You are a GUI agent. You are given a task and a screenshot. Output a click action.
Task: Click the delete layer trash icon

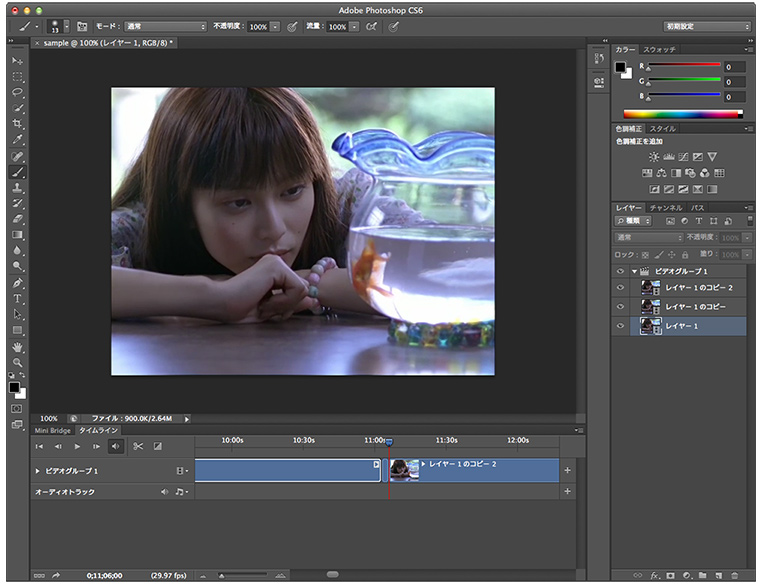coord(735,576)
